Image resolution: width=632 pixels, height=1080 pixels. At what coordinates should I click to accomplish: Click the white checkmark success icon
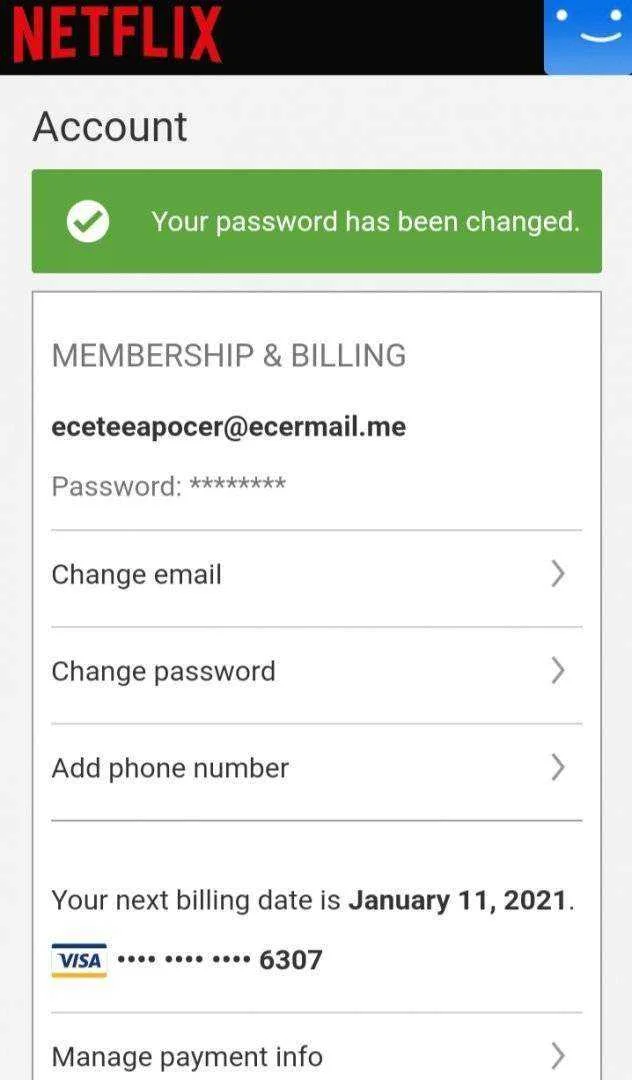pos(88,221)
